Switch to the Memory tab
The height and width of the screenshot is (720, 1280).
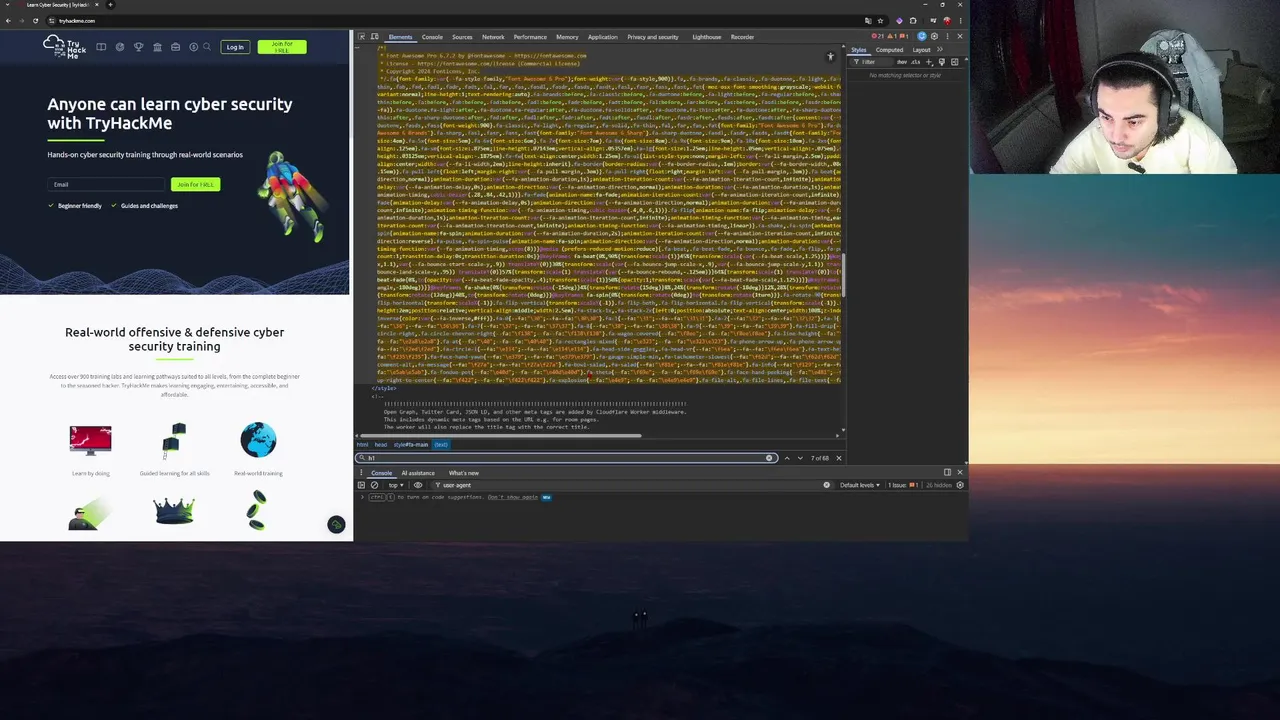point(567,37)
